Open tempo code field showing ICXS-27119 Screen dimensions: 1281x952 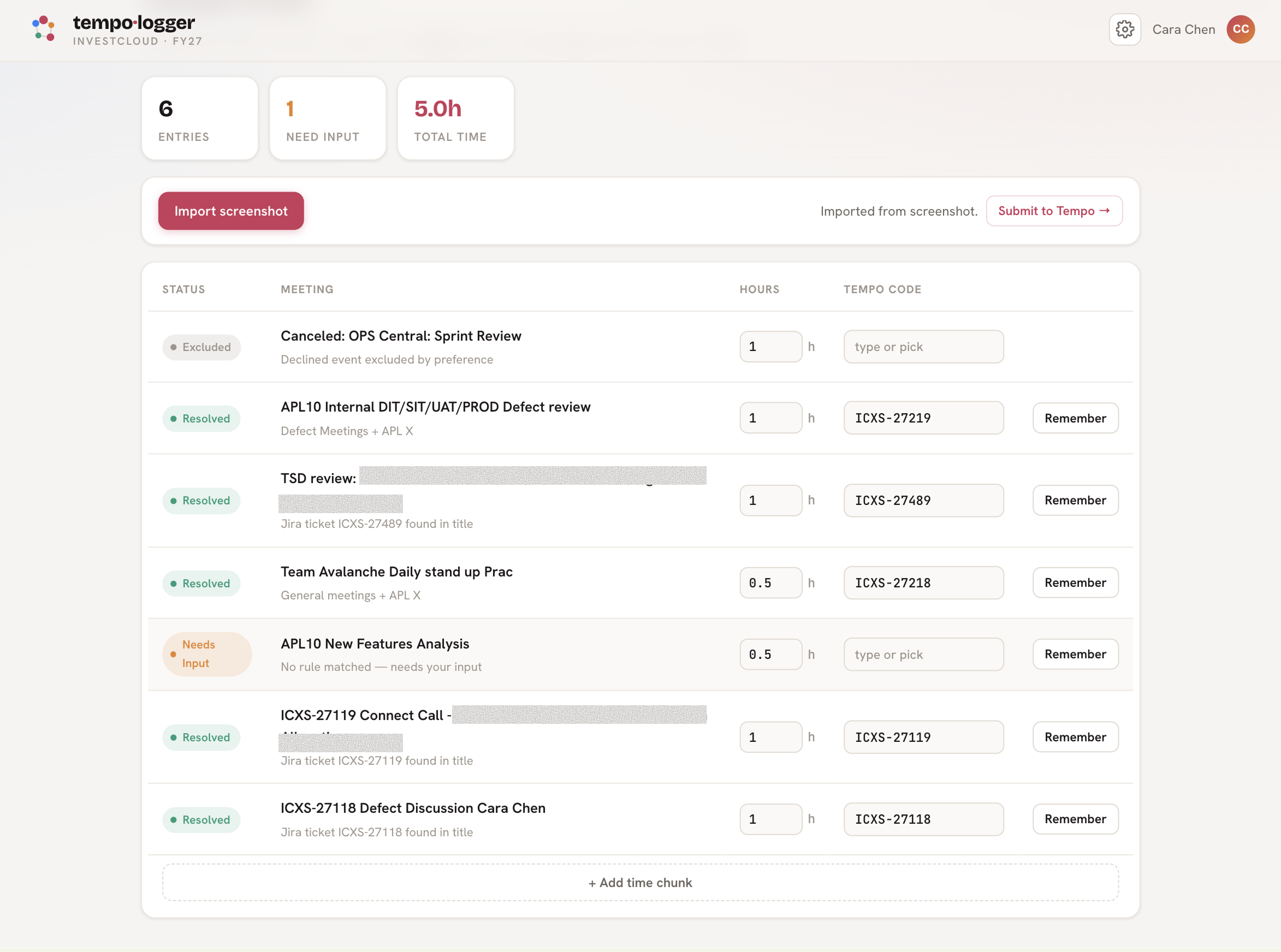pyautogui.click(x=923, y=737)
